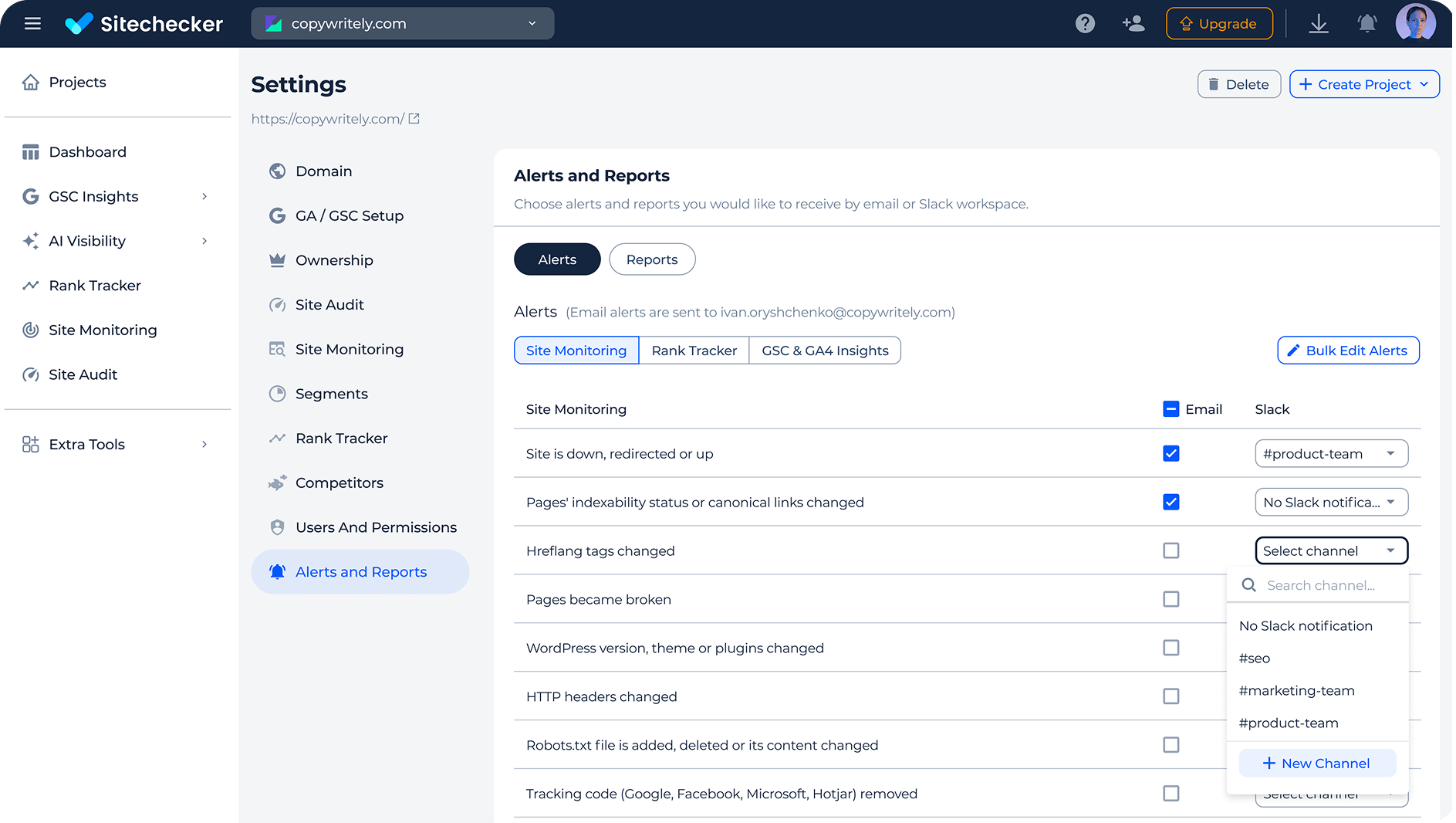Image resolution: width=1456 pixels, height=823 pixels.
Task: Open the copywritely.com project dropdown
Action: coord(401,23)
